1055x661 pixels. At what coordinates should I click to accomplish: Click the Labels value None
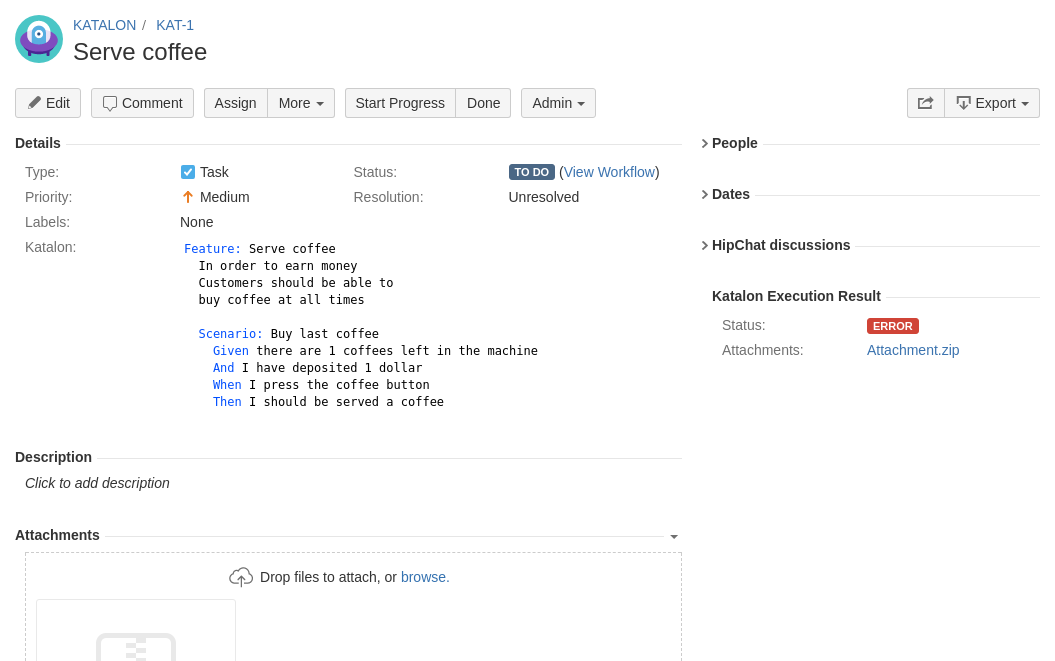[x=196, y=222]
